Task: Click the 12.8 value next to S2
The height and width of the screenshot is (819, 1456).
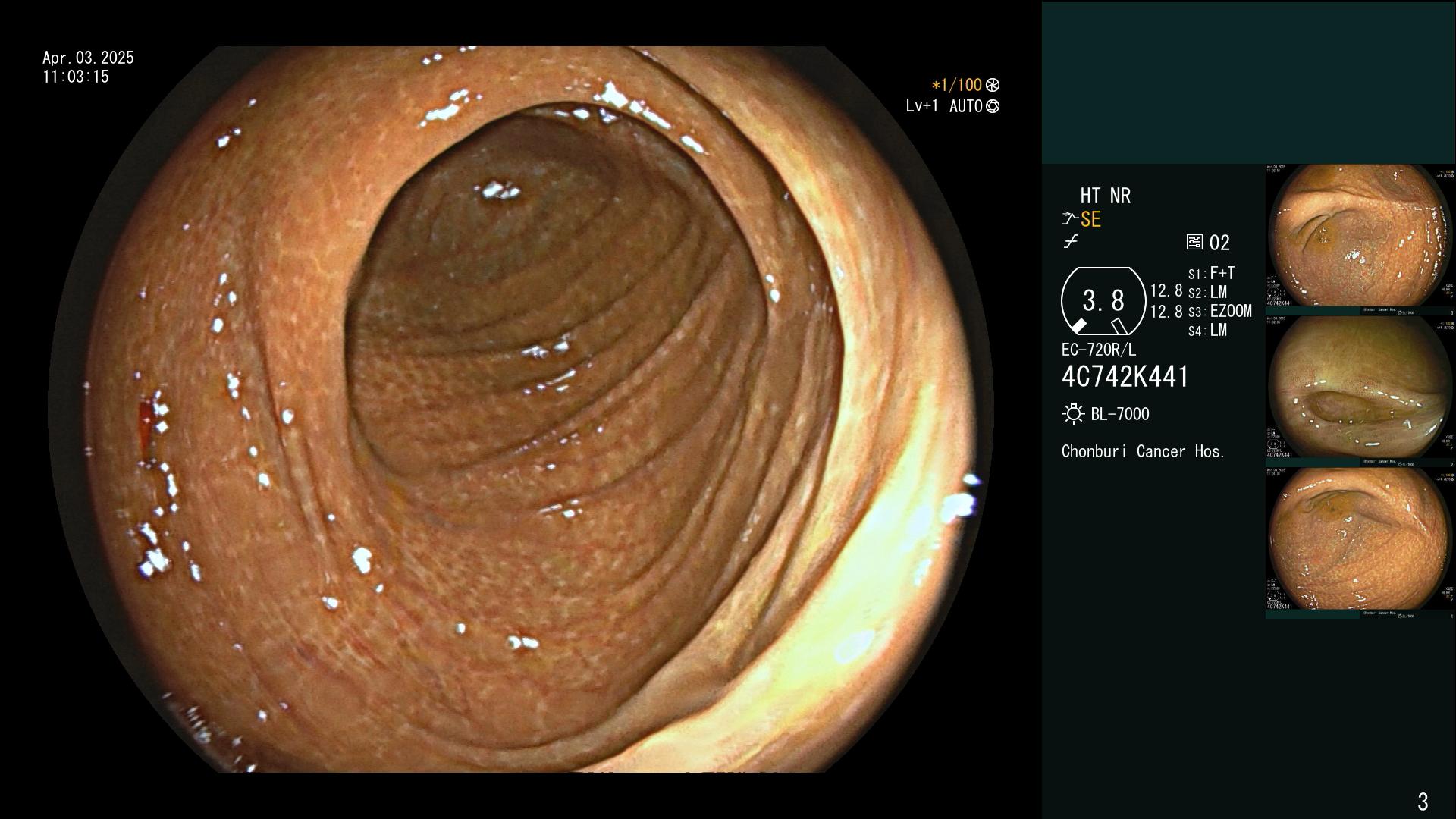Action: [1166, 291]
